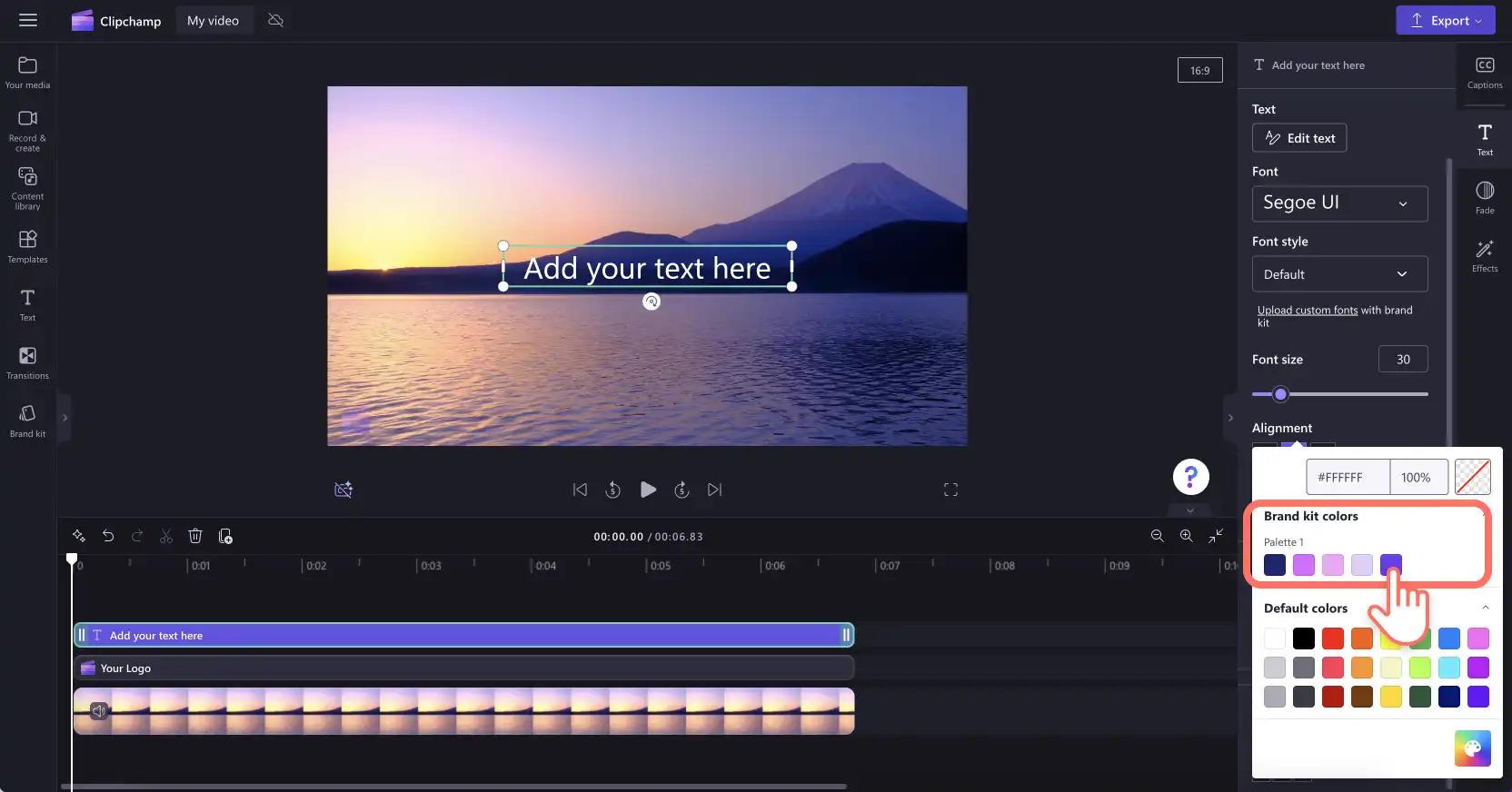1512x792 pixels.
Task: Open Transitions in the sidebar
Action: 27,363
